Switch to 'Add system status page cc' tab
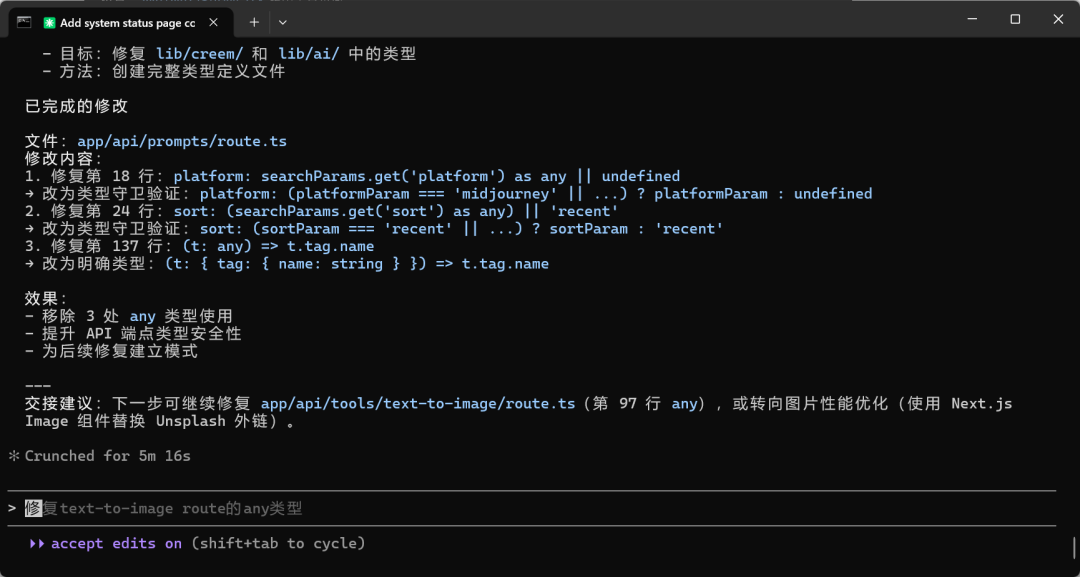Image resolution: width=1080 pixels, height=577 pixels. click(127, 22)
